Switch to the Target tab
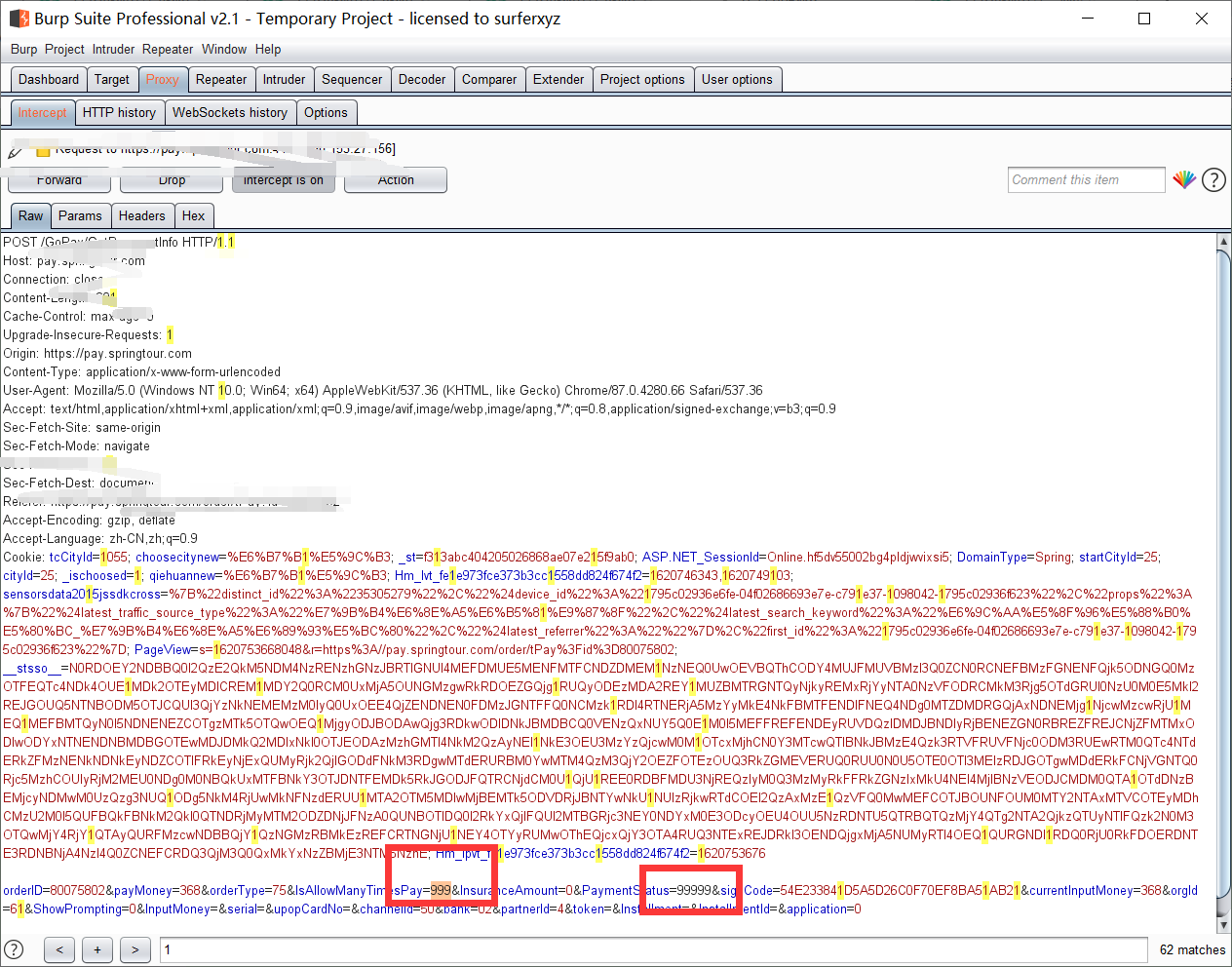1232x967 pixels. 112,80
